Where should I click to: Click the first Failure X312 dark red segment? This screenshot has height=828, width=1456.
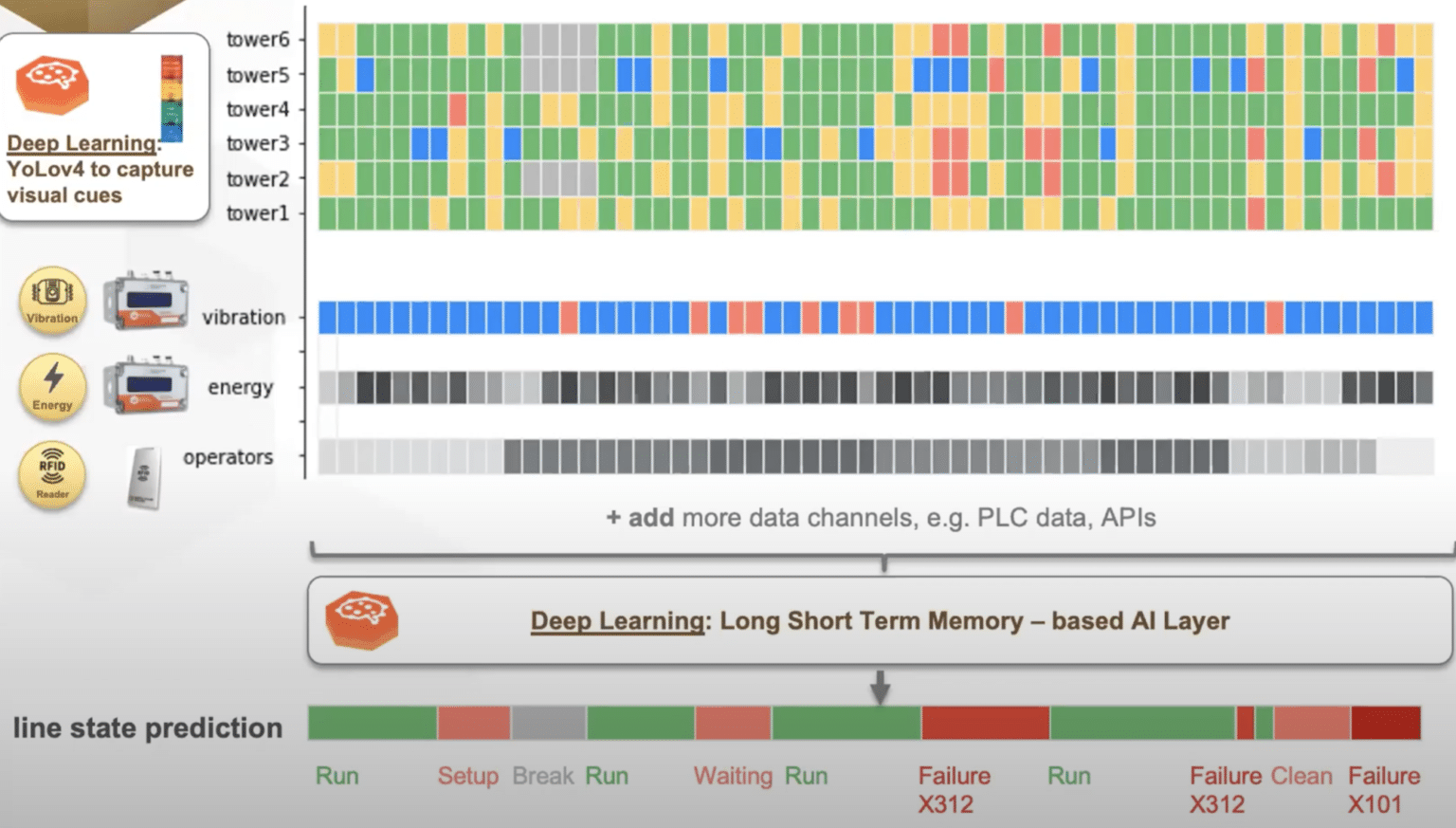[x=985, y=723]
